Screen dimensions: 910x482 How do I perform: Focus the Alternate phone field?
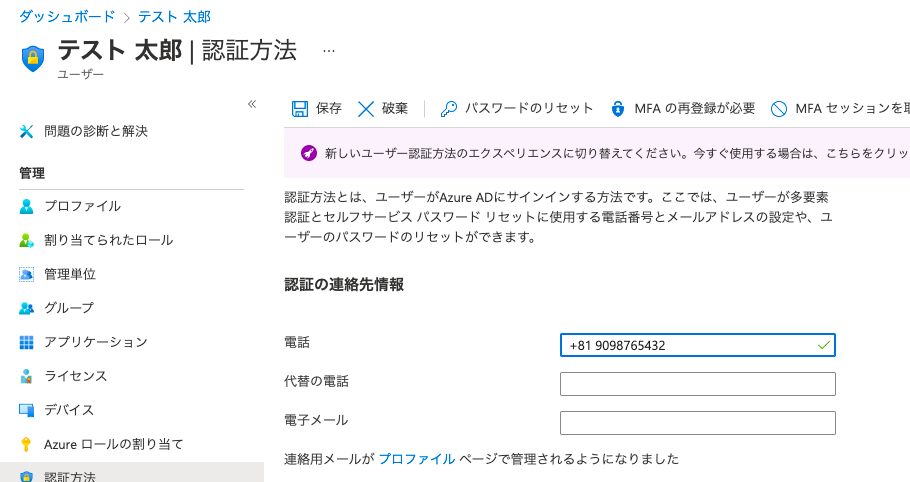(697, 384)
